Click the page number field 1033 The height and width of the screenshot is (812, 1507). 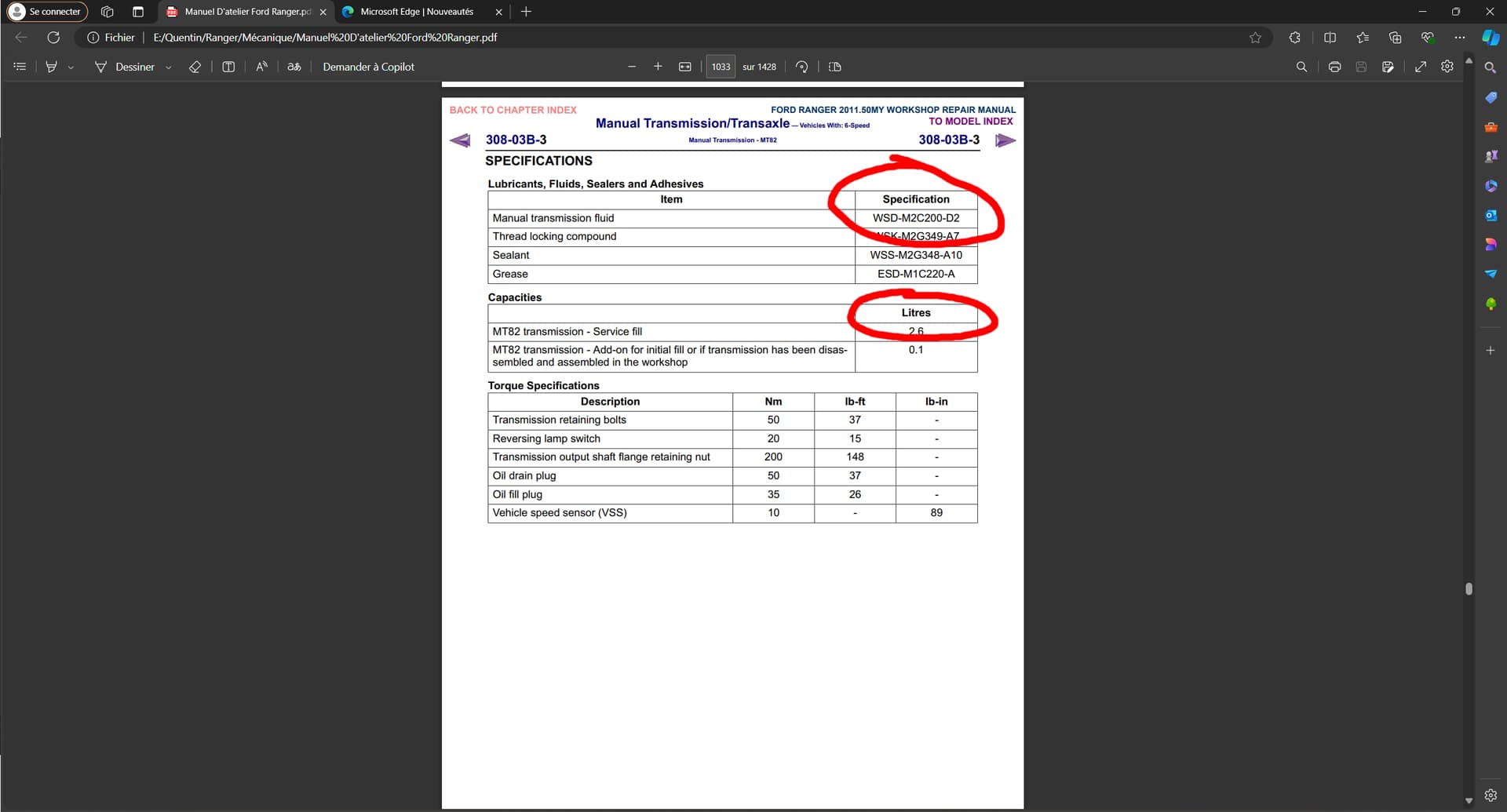[x=721, y=67]
